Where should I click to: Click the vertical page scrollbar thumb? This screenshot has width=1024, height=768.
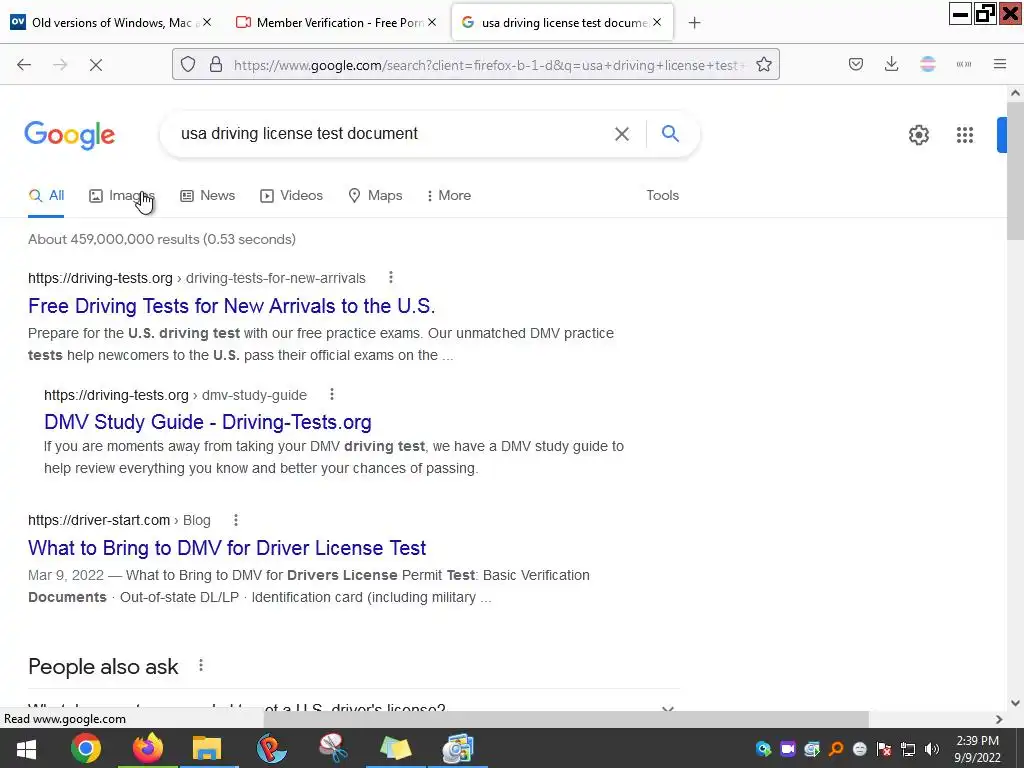pyautogui.click(x=1016, y=172)
